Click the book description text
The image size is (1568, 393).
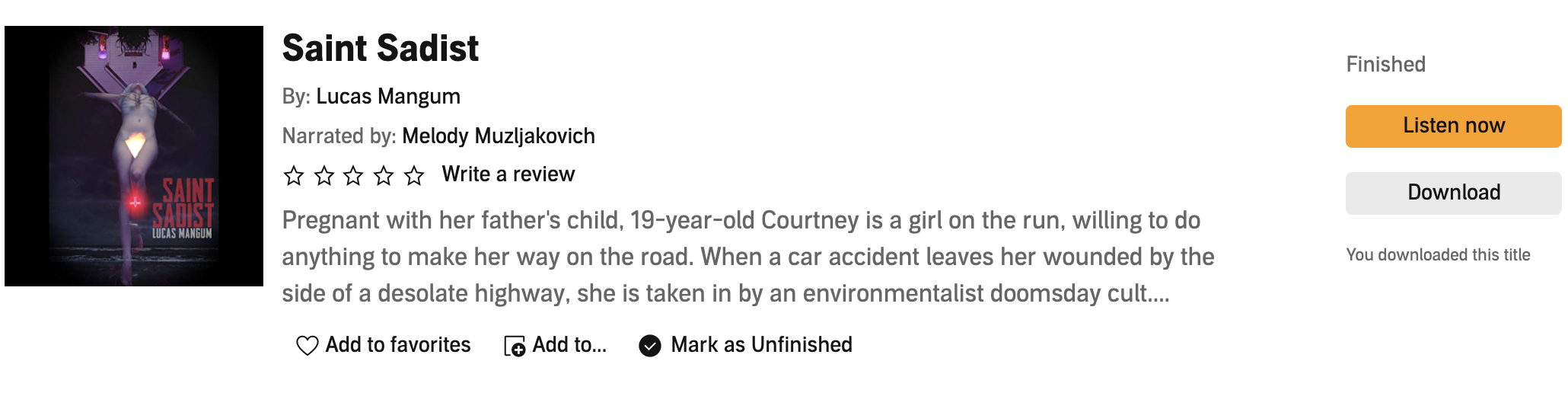click(x=747, y=257)
